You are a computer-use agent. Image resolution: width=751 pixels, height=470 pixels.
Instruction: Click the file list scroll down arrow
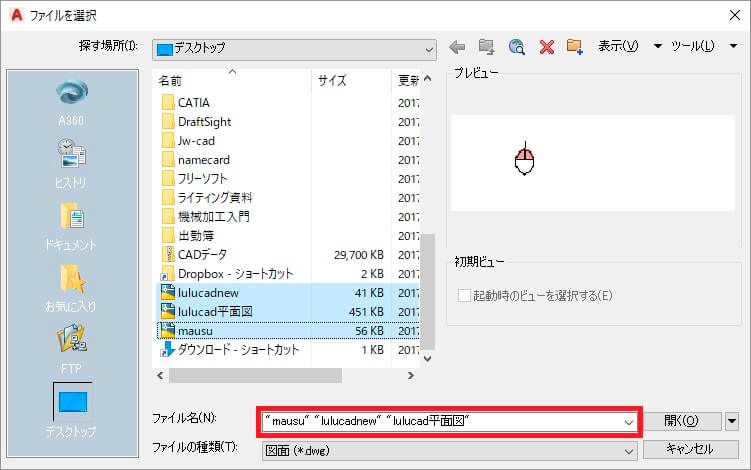click(428, 358)
